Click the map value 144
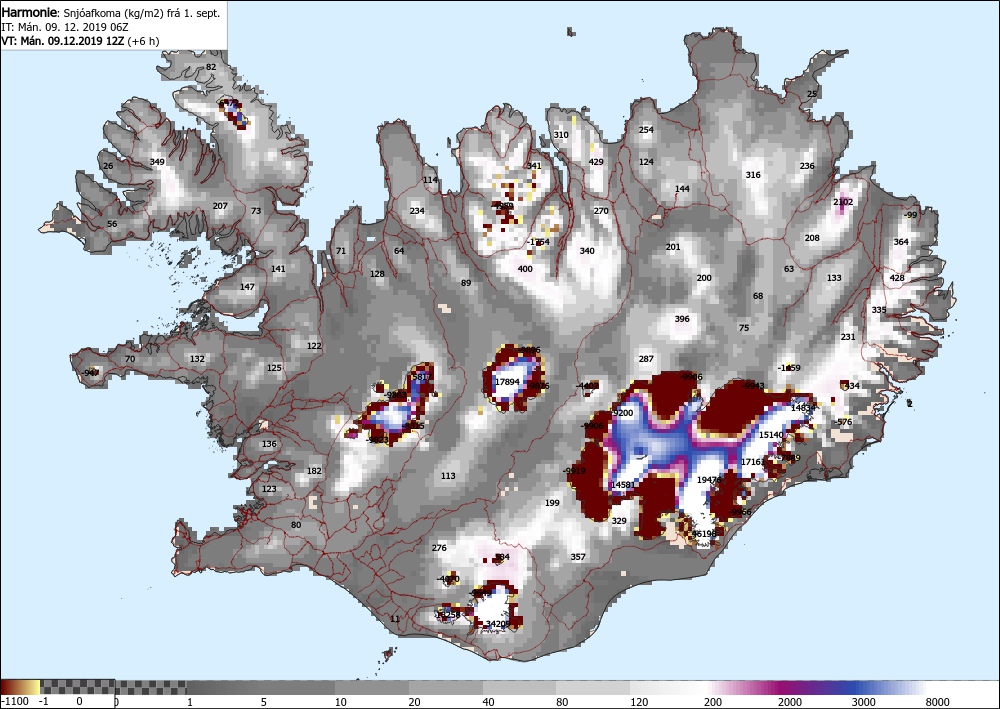Image resolution: width=1000 pixels, height=709 pixels. 682,189
